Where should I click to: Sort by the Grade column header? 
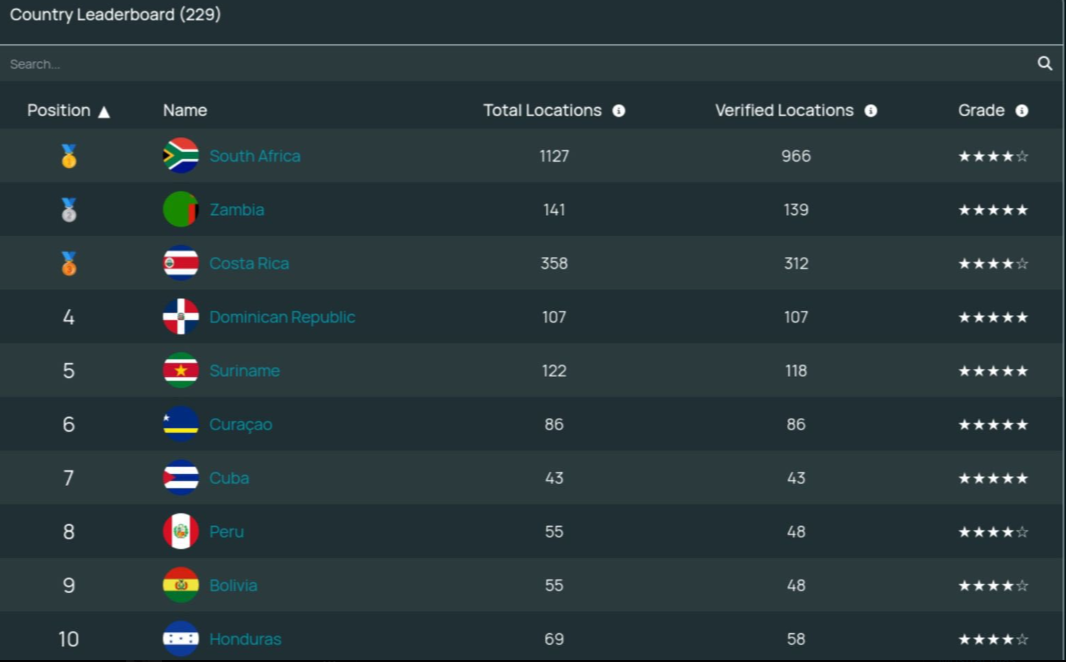point(981,111)
